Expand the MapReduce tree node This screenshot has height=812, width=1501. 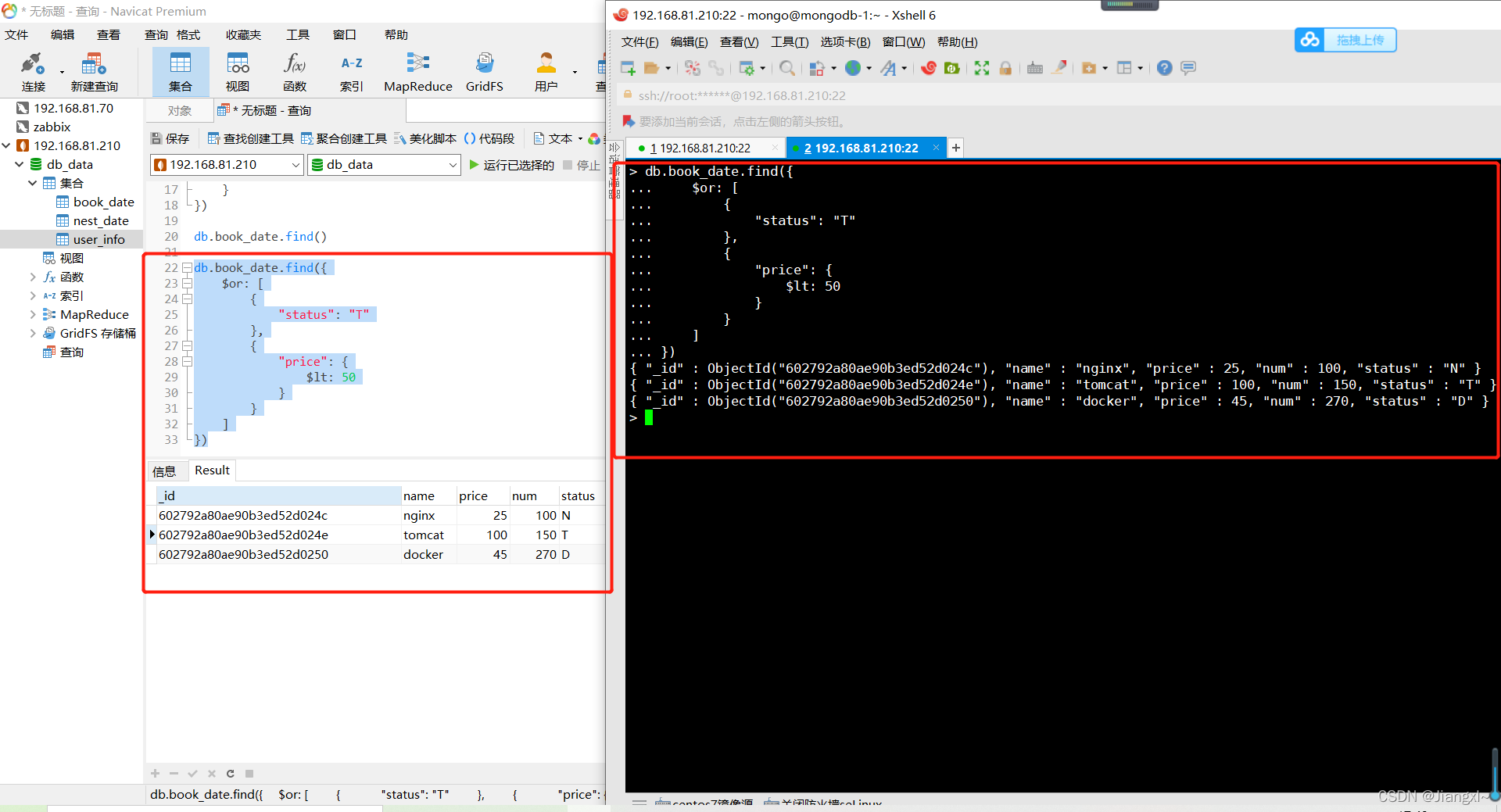[x=32, y=314]
